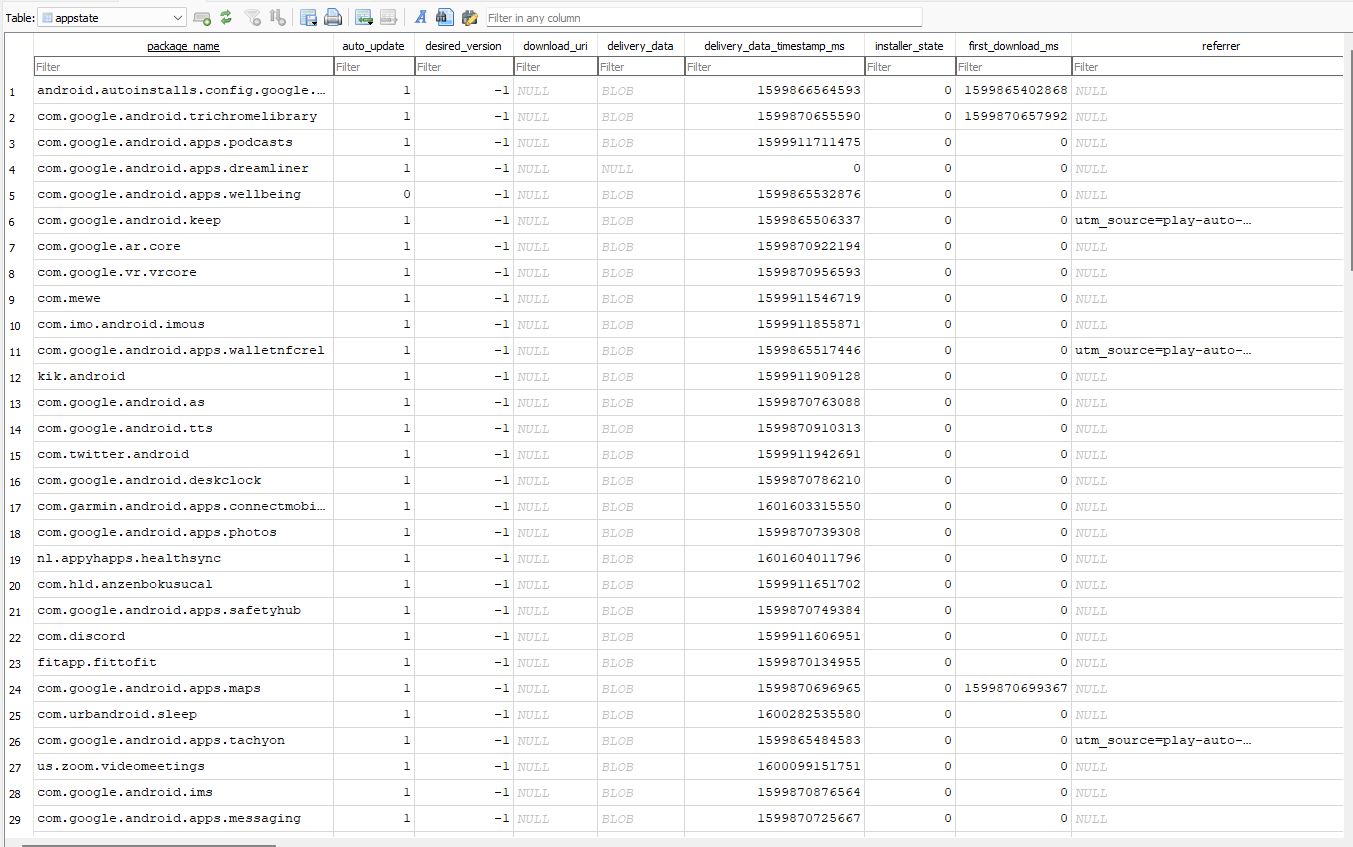
Task: Click the desired_version column filter box
Action: coord(464,67)
